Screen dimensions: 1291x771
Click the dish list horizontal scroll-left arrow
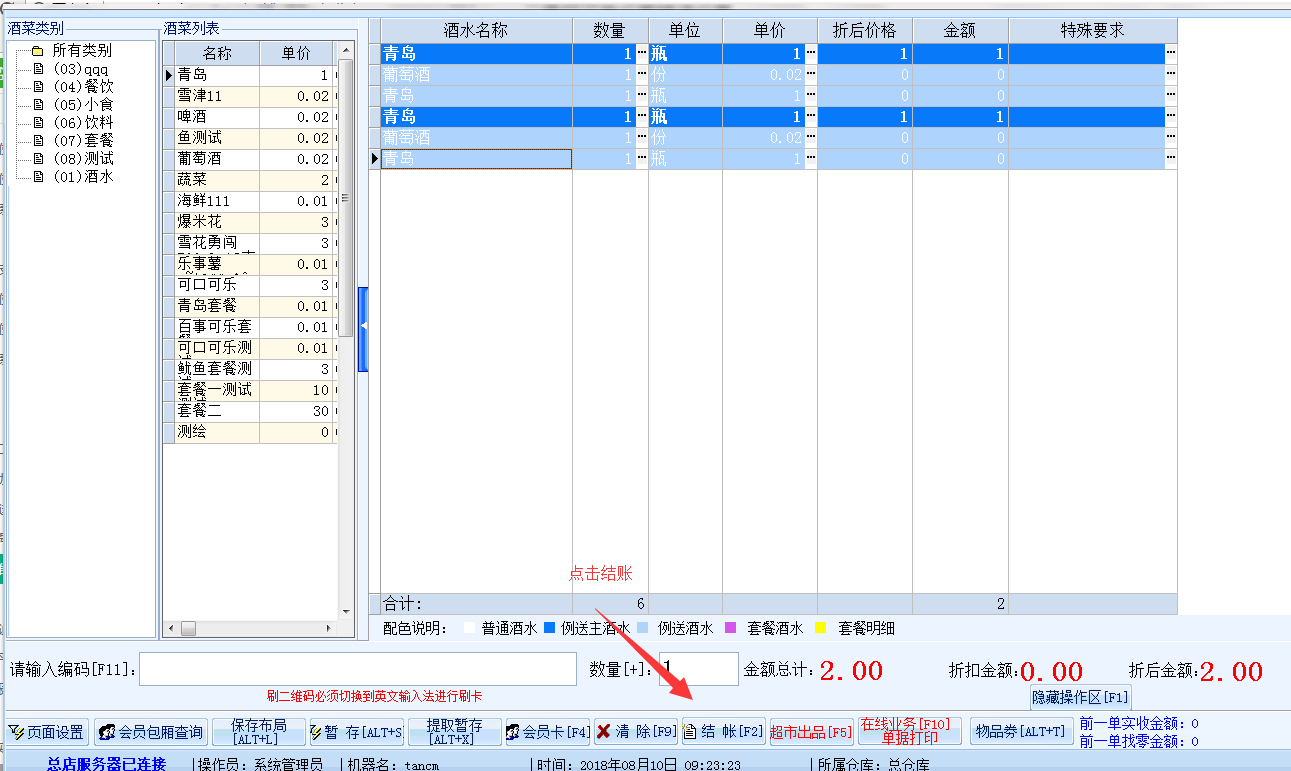click(x=171, y=628)
